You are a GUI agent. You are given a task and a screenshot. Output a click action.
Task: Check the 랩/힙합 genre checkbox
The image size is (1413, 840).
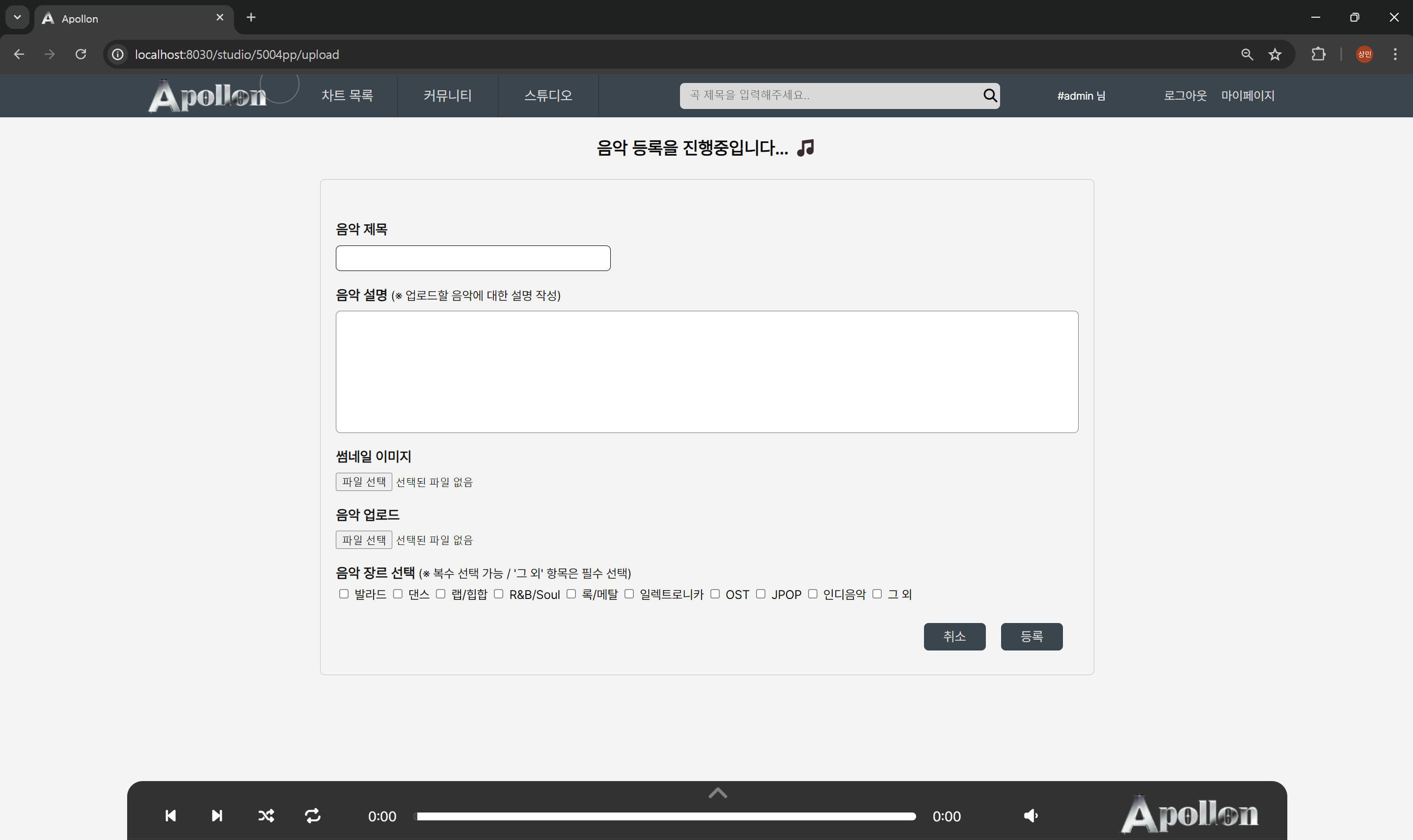pos(440,594)
